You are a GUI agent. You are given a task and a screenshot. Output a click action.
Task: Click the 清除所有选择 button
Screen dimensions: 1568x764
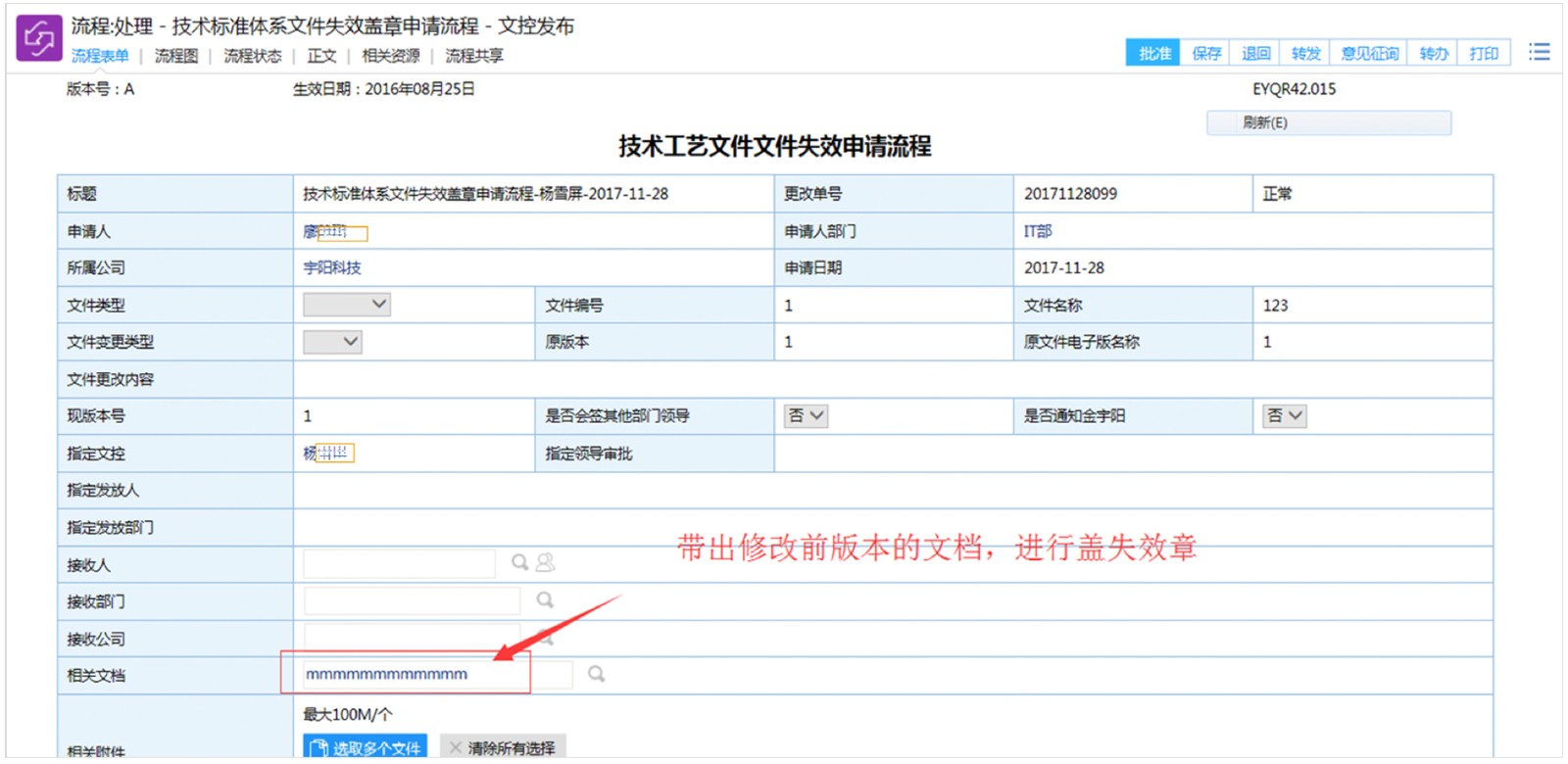click(503, 747)
